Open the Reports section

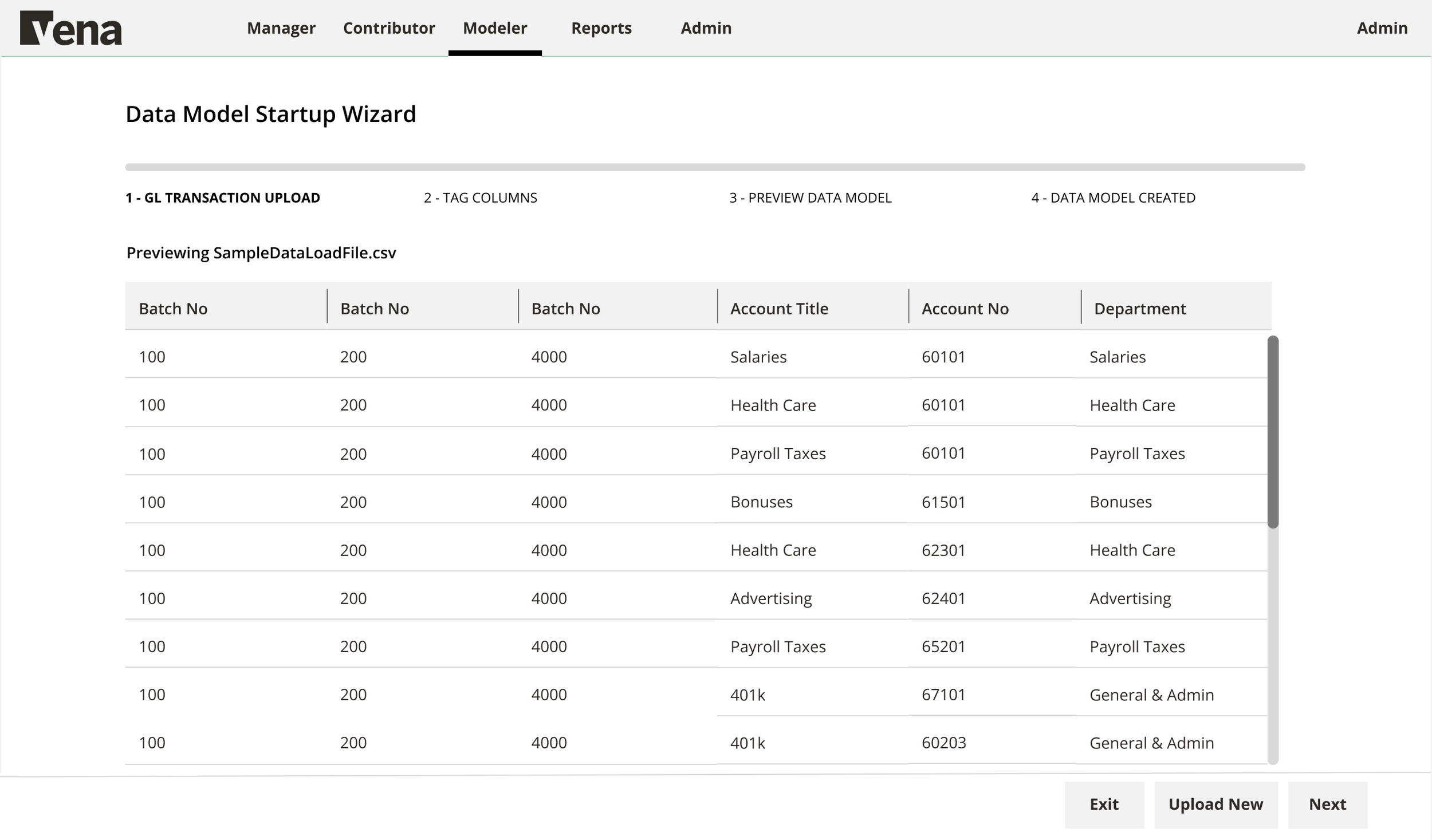[601, 27]
